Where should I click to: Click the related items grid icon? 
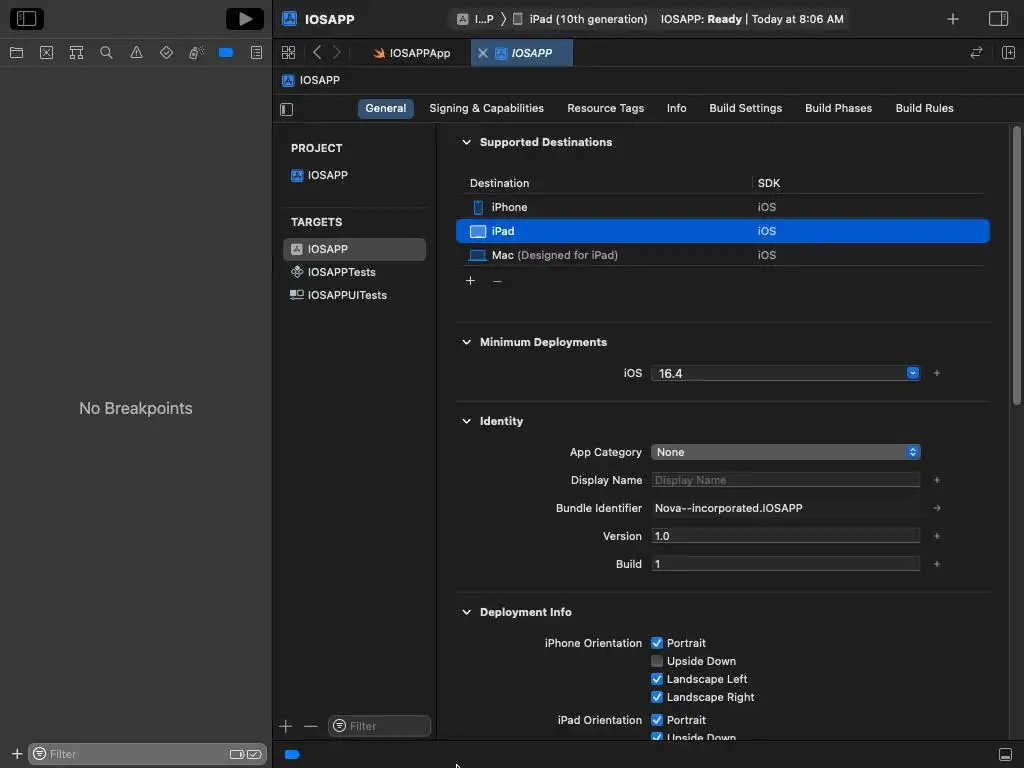[x=288, y=53]
